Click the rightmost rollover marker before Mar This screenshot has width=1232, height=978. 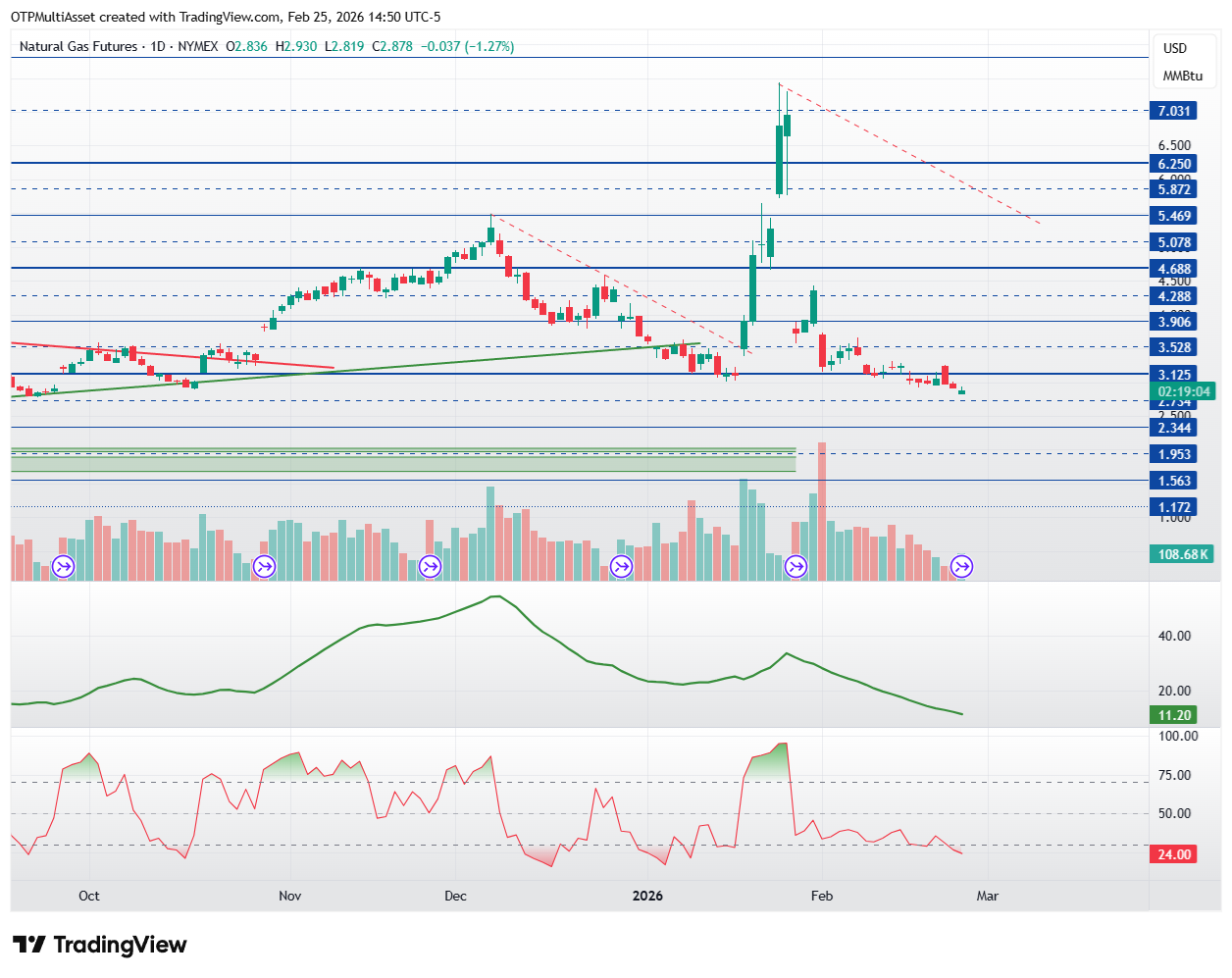(962, 566)
